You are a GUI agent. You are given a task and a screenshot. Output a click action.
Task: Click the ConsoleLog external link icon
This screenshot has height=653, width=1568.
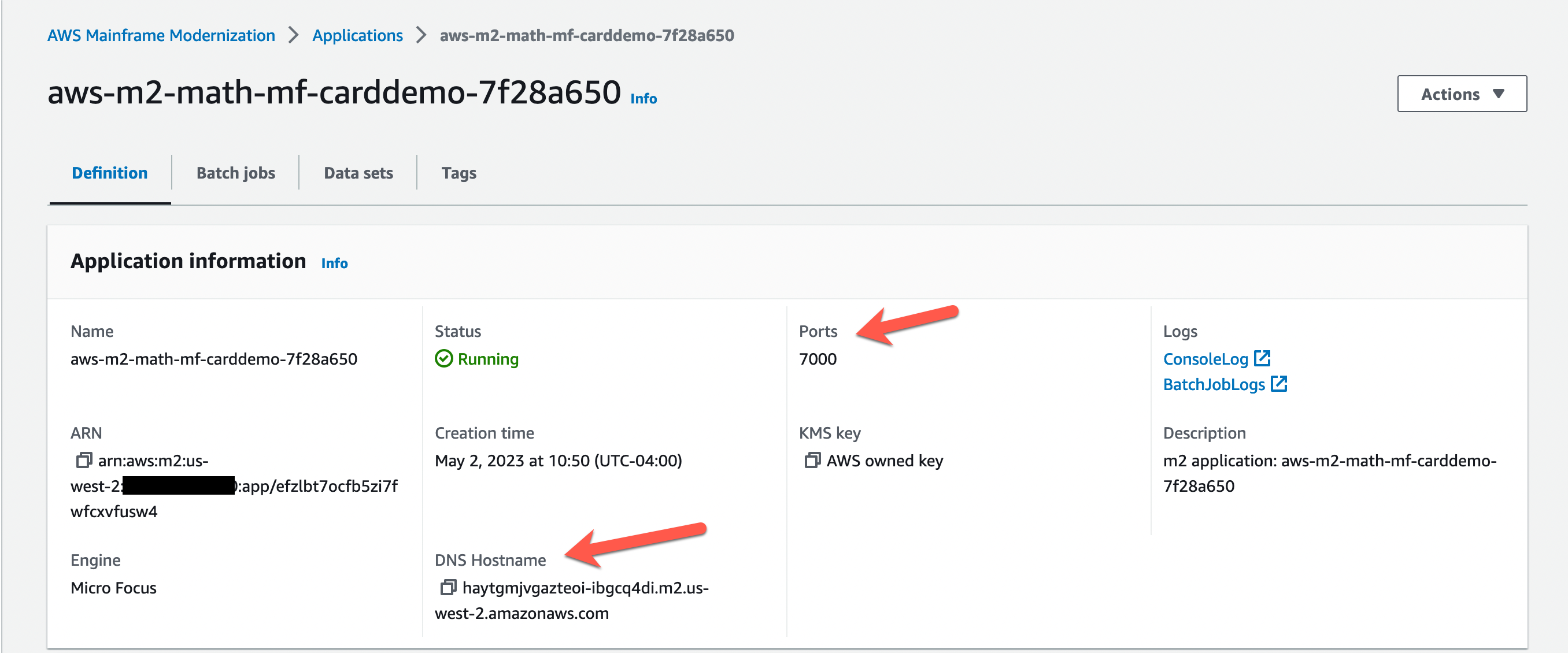click(1262, 358)
